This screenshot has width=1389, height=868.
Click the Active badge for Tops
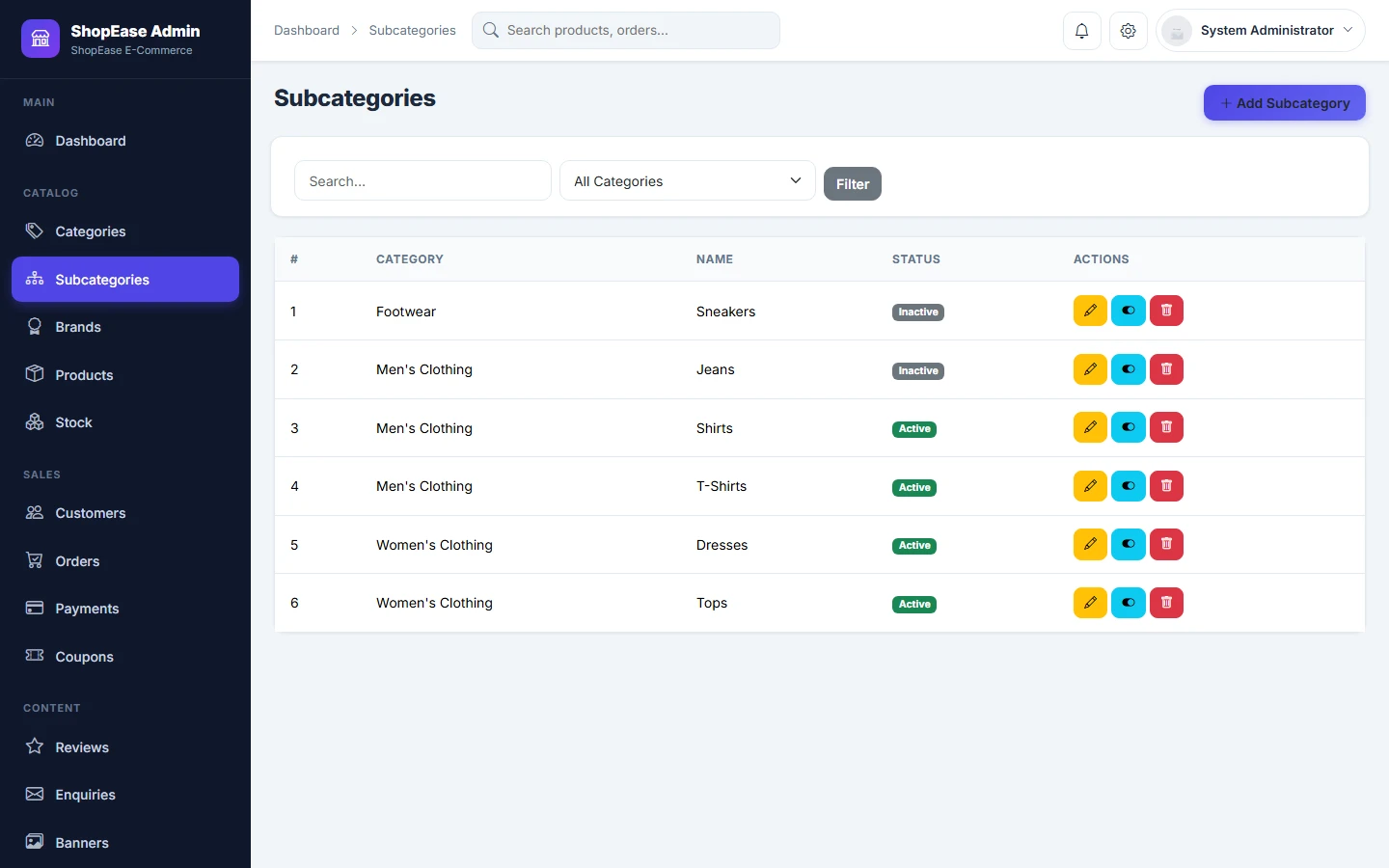point(914,604)
